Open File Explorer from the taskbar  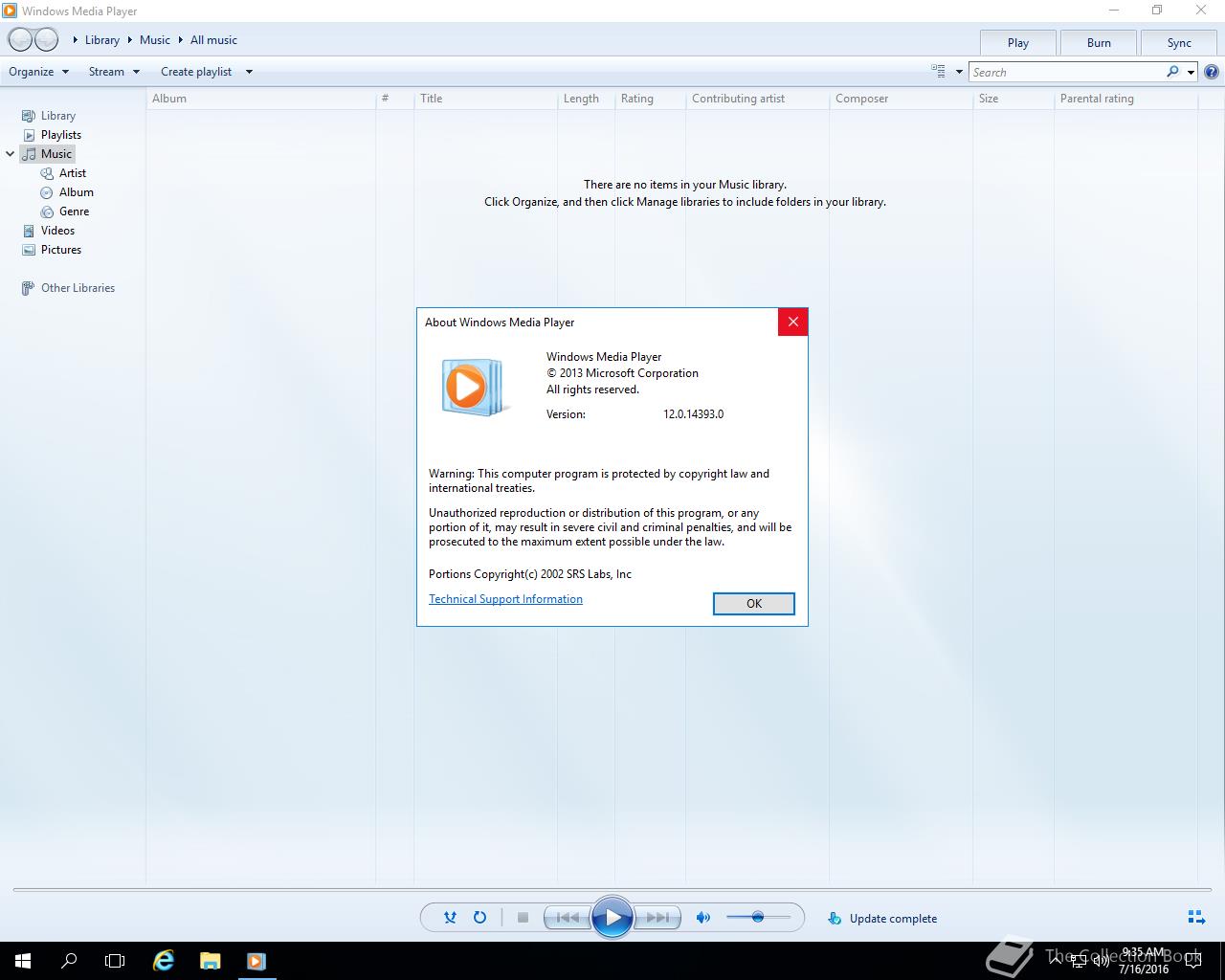pos(210,961)
